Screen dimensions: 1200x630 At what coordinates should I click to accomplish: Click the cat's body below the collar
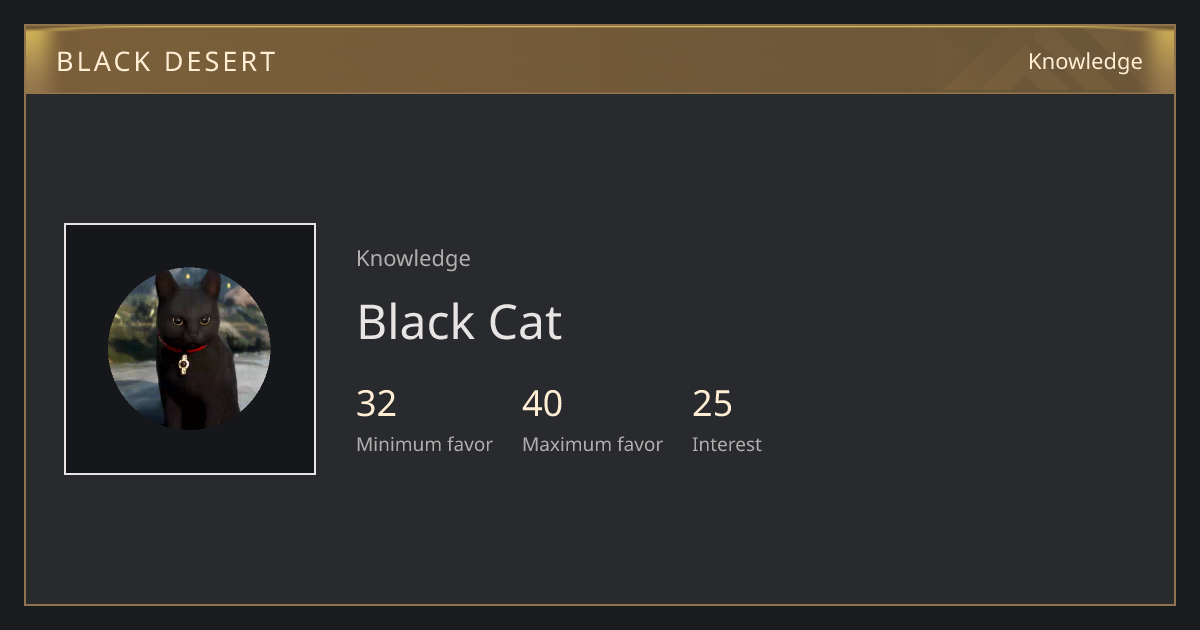click(195, 395)
